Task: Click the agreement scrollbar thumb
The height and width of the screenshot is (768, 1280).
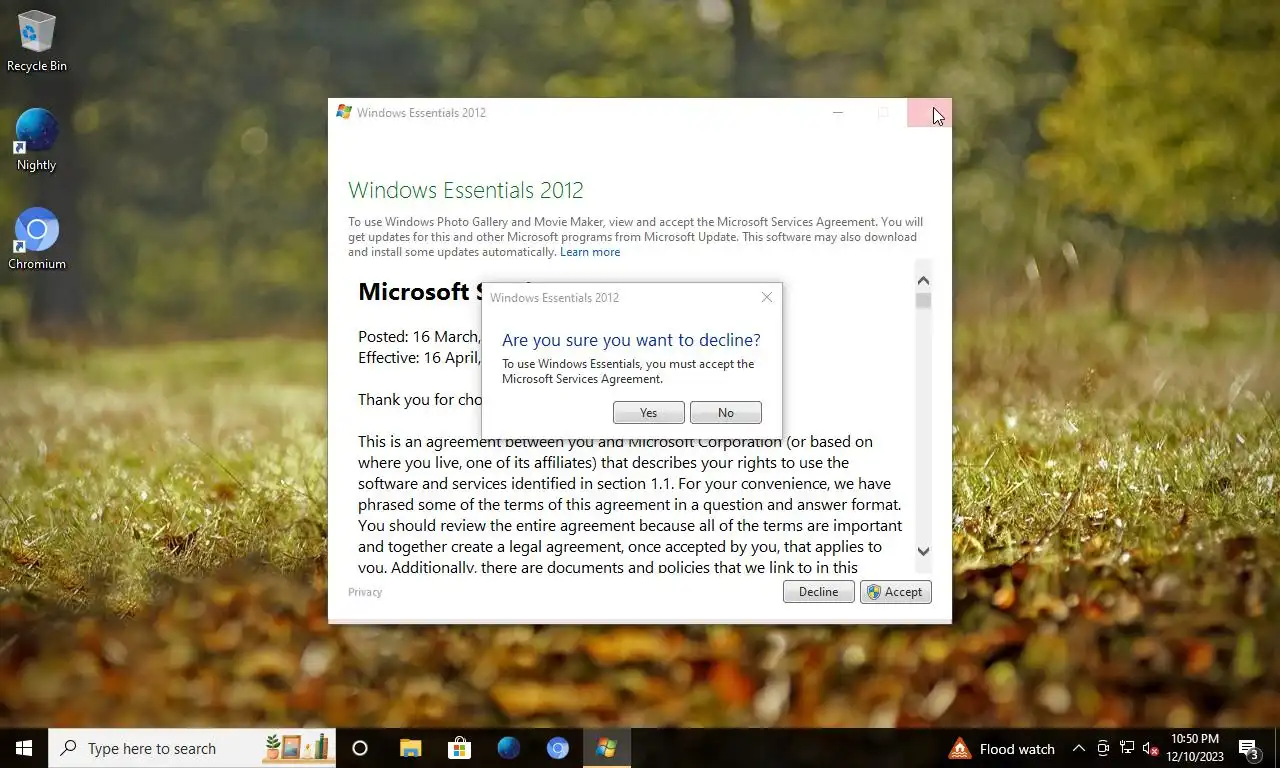Action: (x=923, y=300)
